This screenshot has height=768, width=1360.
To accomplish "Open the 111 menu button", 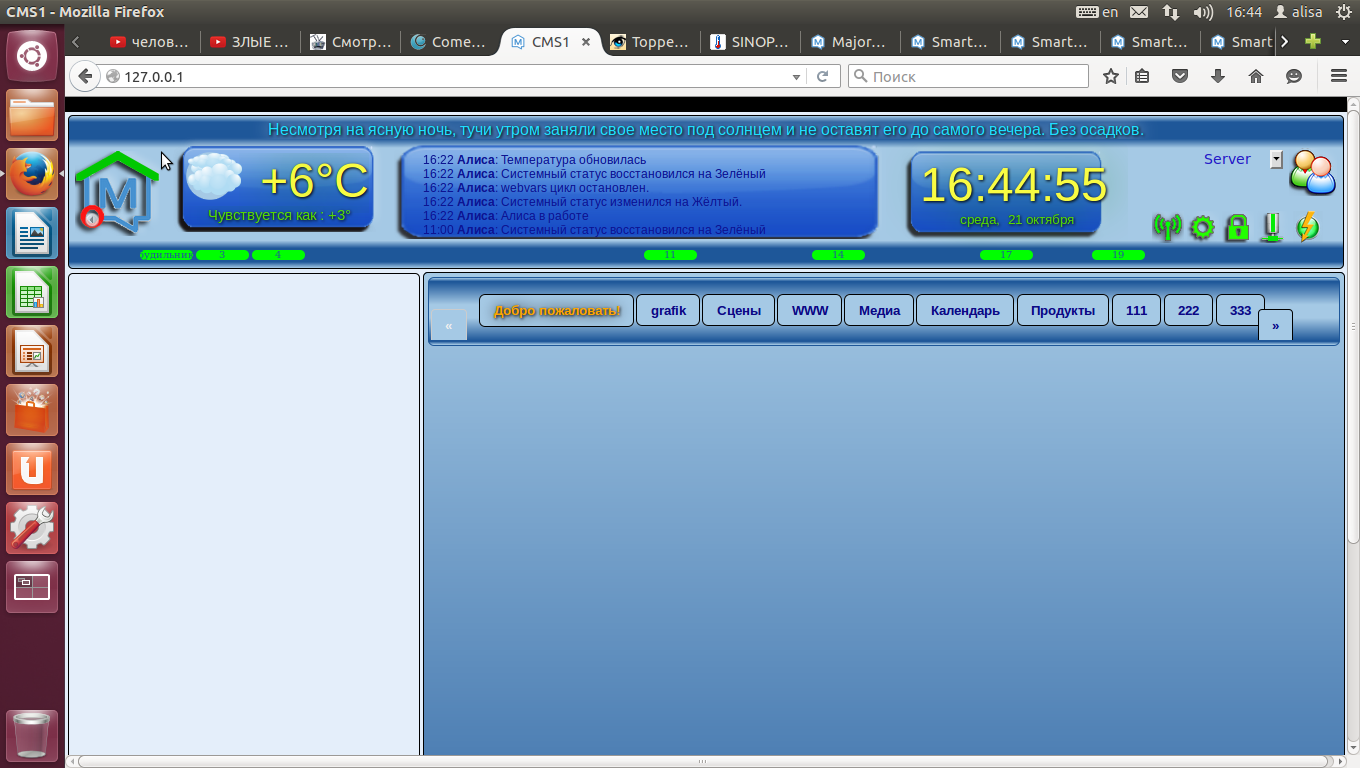I will tap(1136, 310).
